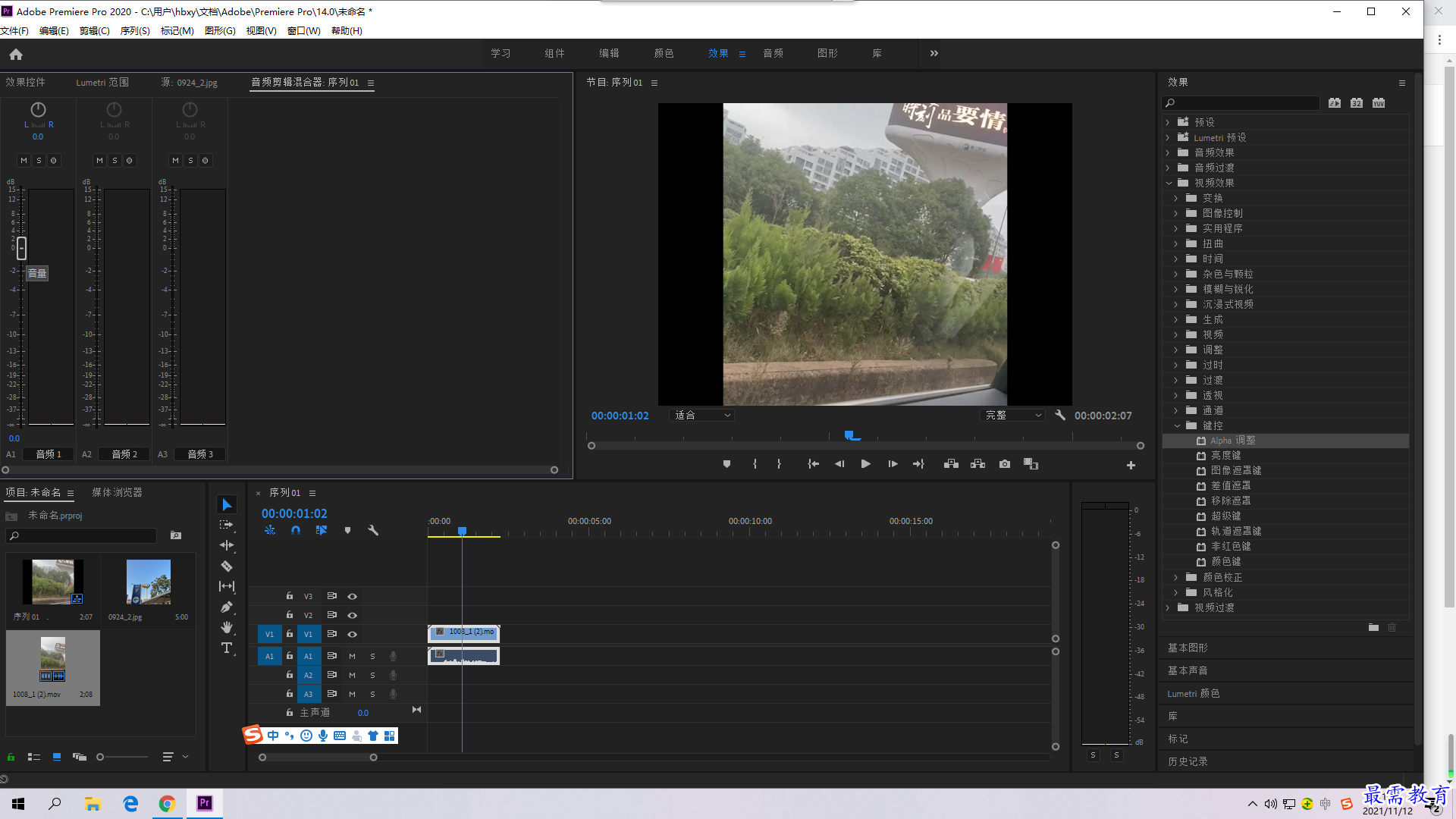Click Go to In point button

click(813, 464)
